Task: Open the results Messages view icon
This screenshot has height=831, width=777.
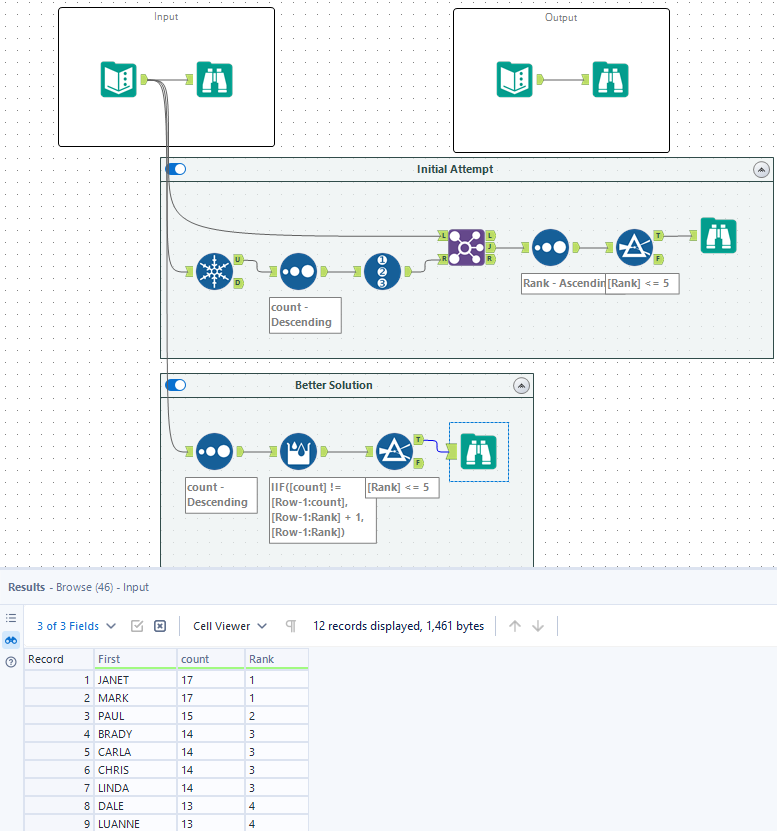Action: coord(11,618)
